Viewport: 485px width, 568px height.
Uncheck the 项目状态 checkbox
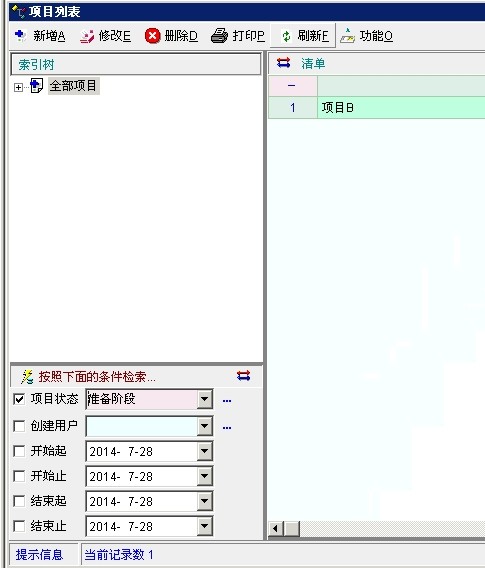pyautogui.click(x=19, y=399)
